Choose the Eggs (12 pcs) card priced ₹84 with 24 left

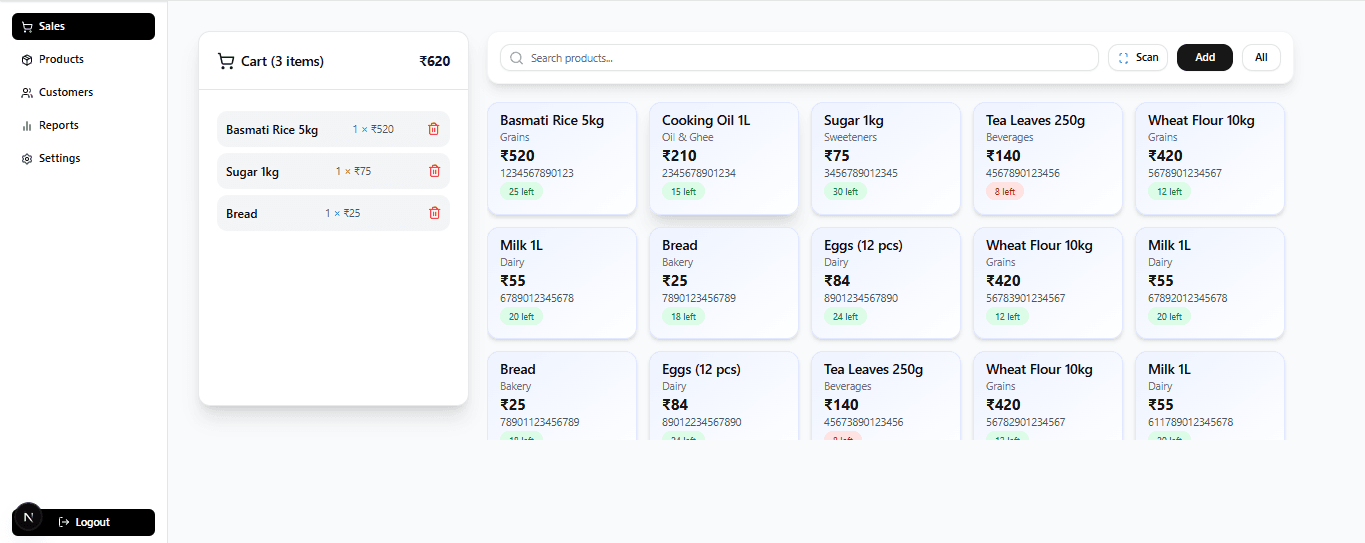(886, 283)
